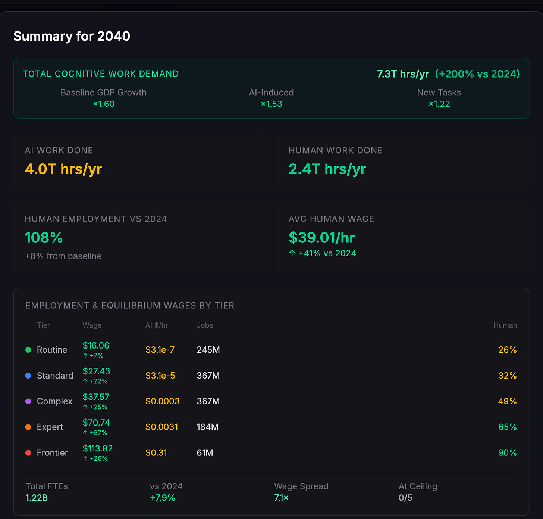This screenshot has width=543, height=519.
Task: Click the $0.0031 AI cost
Action: 161,427
